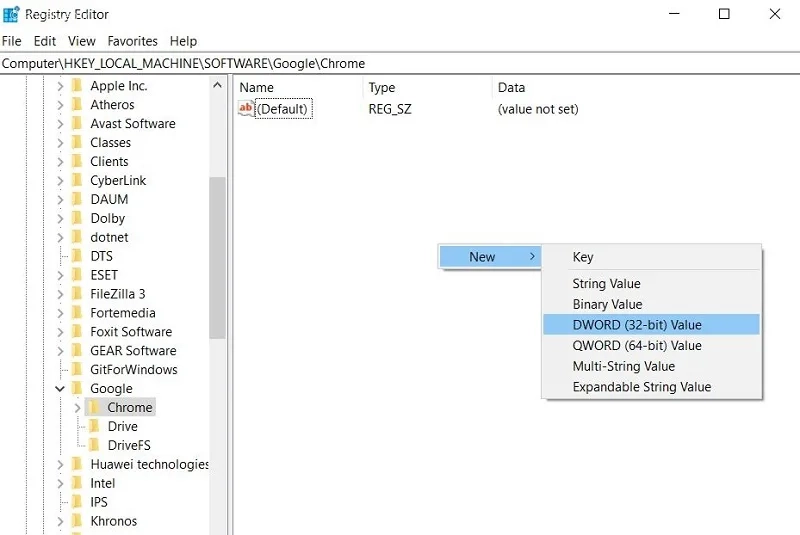Click the folder icon beside Classes
Viewport: 800px width, 535px height.
pyautogui.click(x=77, y=142)
